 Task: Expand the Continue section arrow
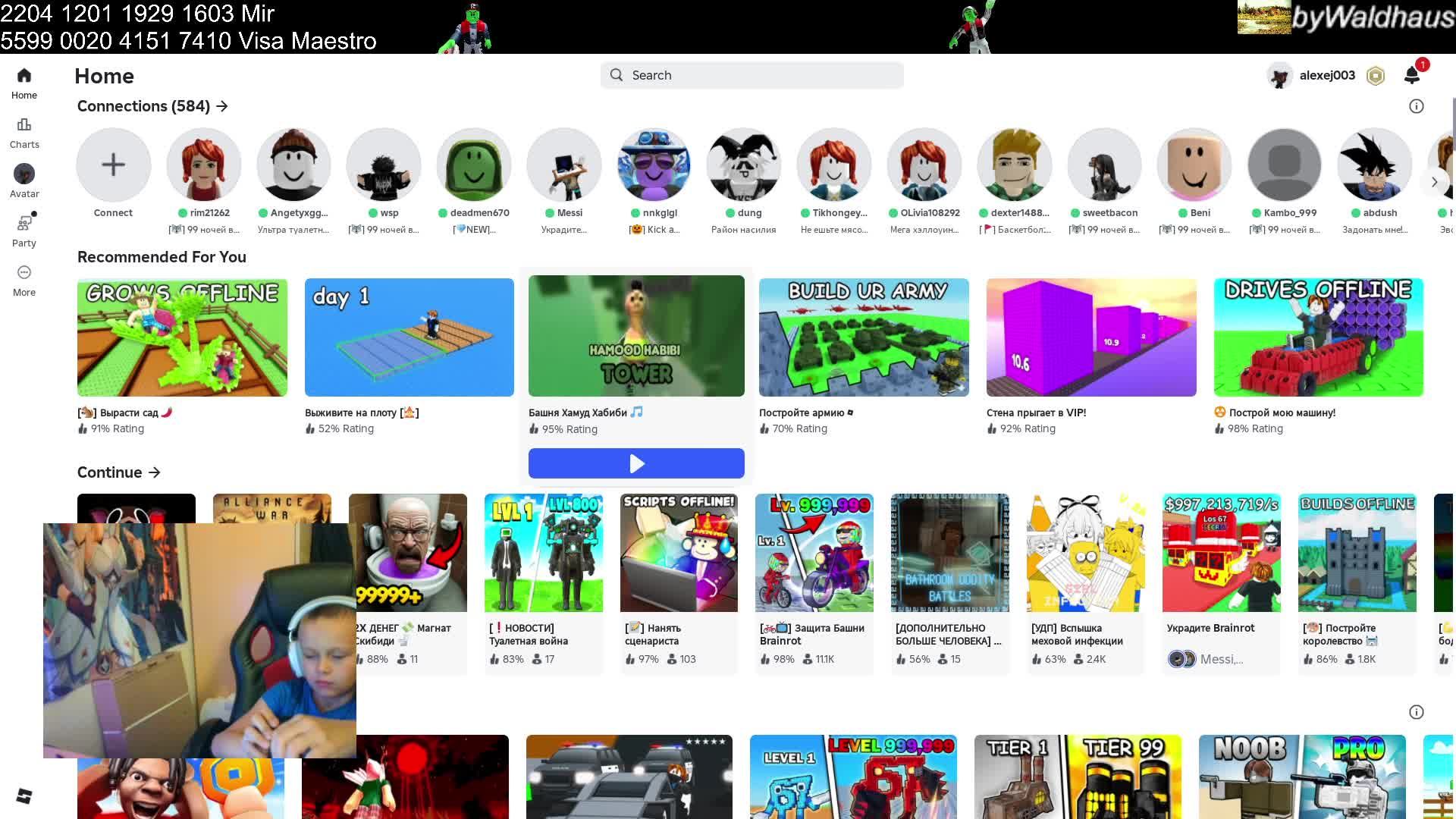[155, 472]
